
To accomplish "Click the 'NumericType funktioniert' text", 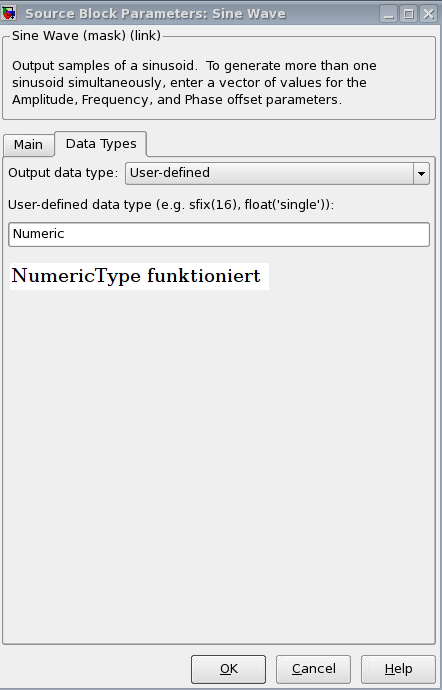I will pyautogui.click(x=136, y=276).
